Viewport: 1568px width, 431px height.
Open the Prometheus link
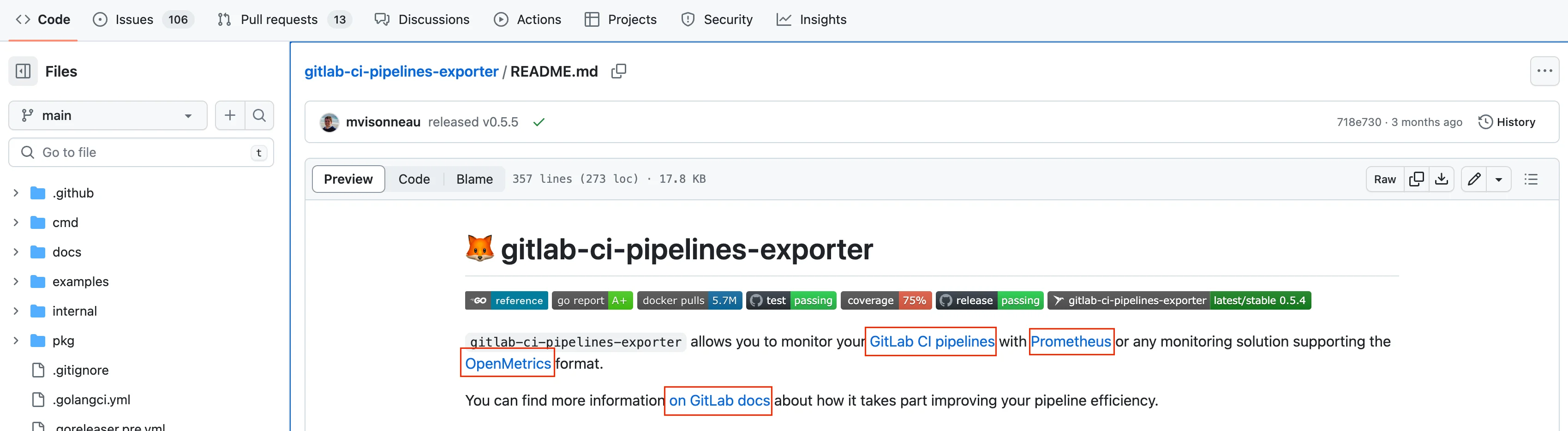1071,341
